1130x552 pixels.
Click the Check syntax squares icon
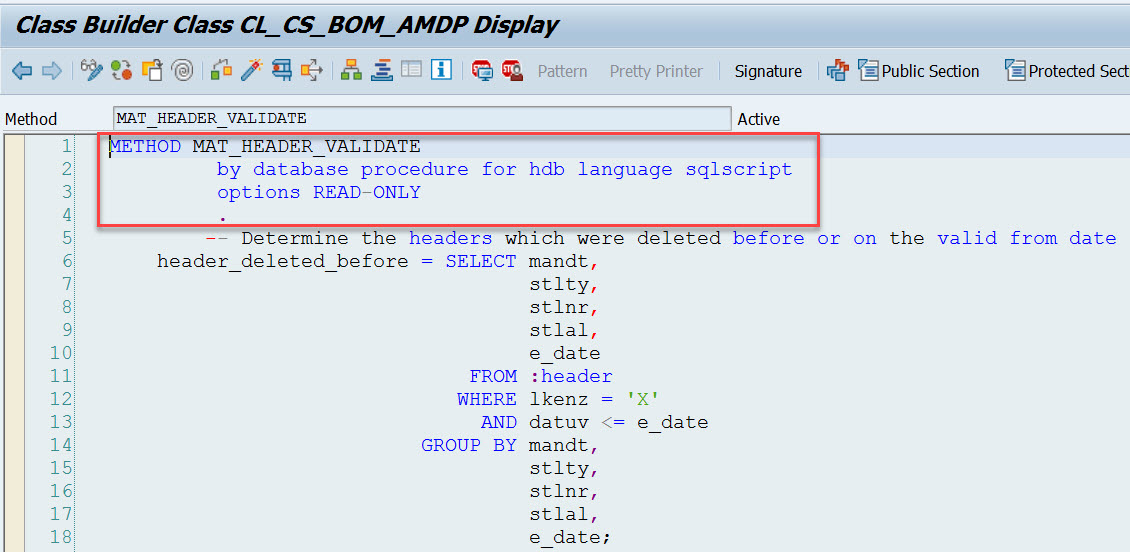221,70
